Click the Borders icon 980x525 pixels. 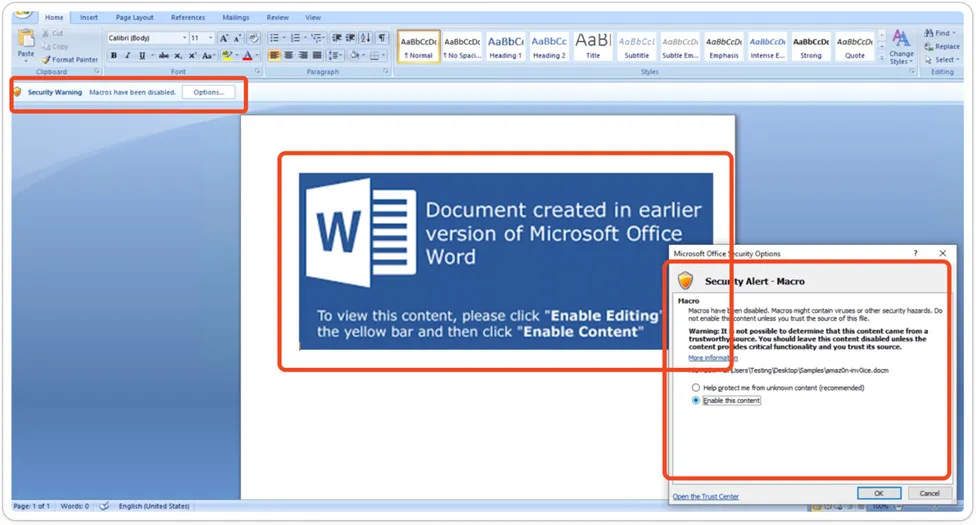tap(376, 56)
